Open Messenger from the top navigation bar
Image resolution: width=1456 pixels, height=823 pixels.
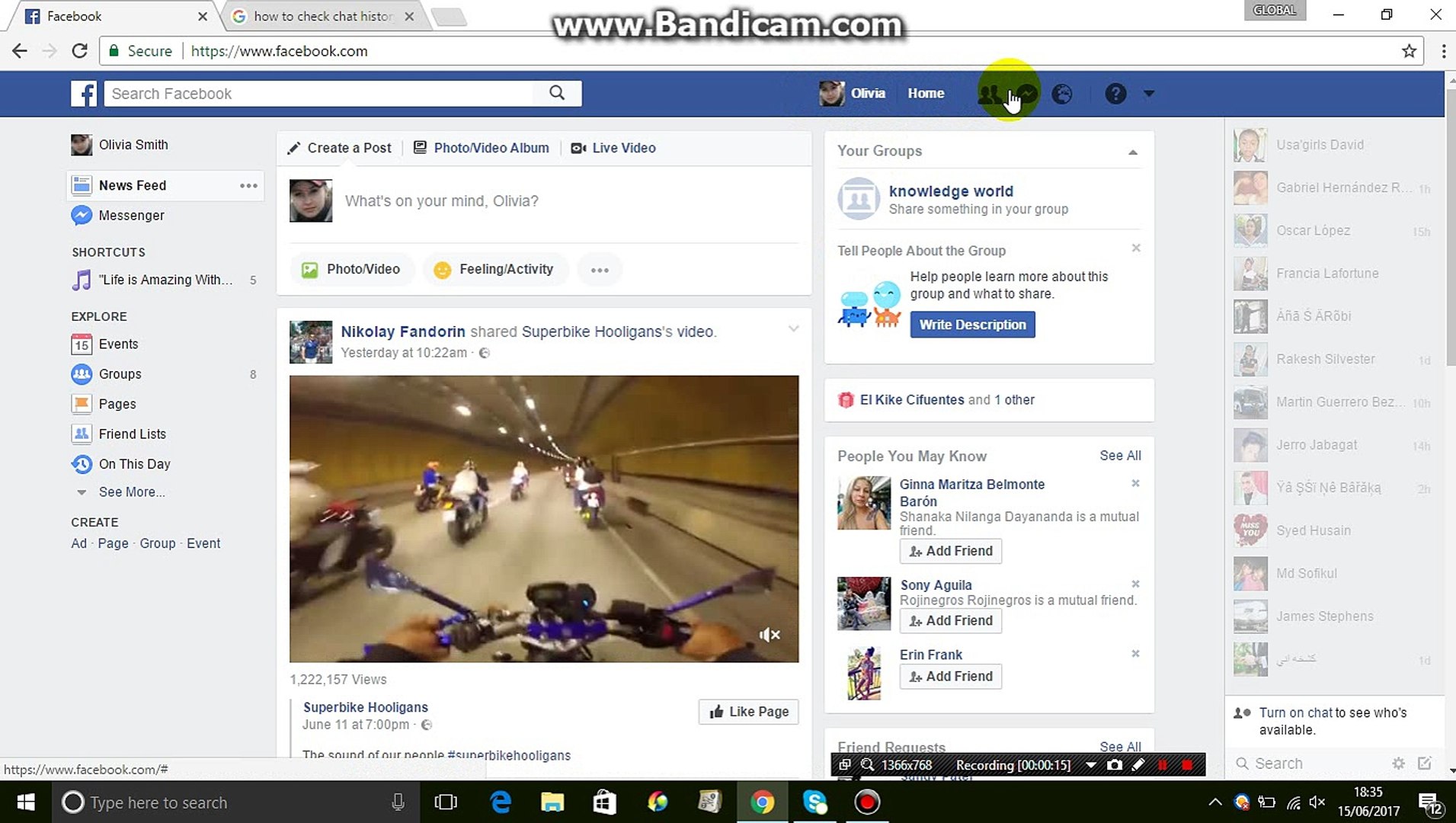point(1026,93)
